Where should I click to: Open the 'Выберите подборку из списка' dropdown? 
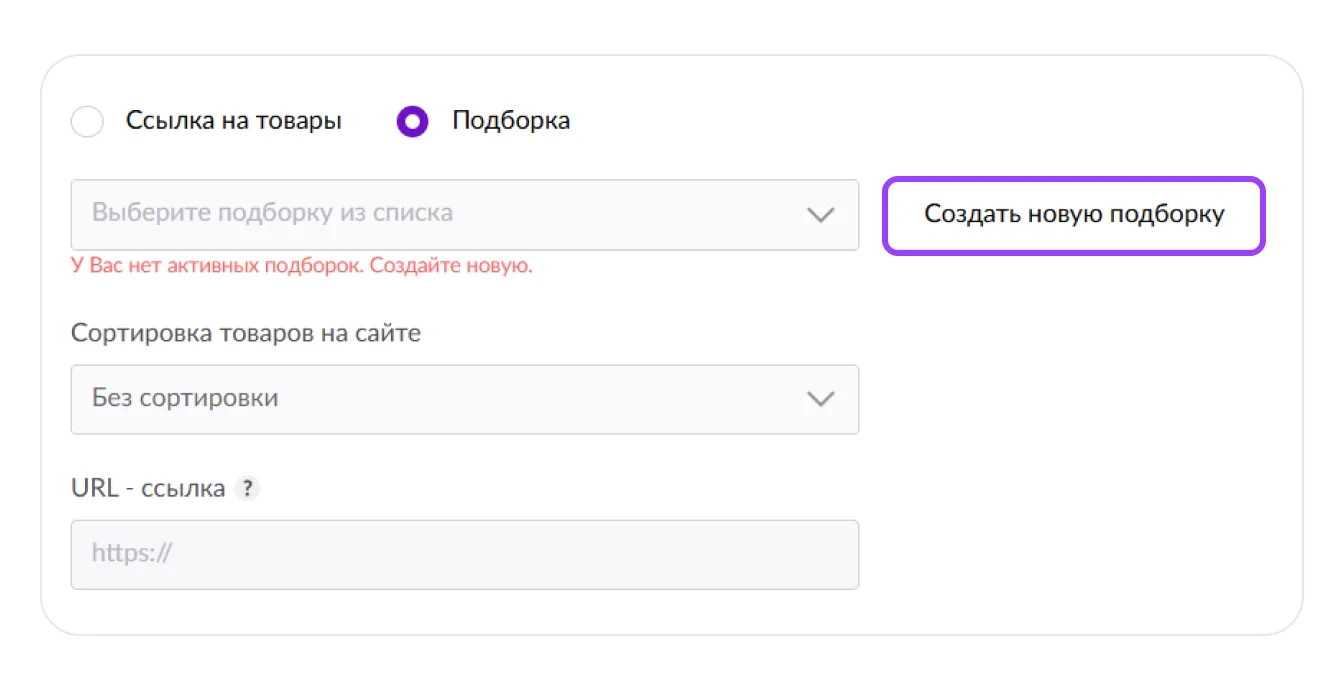464,215
